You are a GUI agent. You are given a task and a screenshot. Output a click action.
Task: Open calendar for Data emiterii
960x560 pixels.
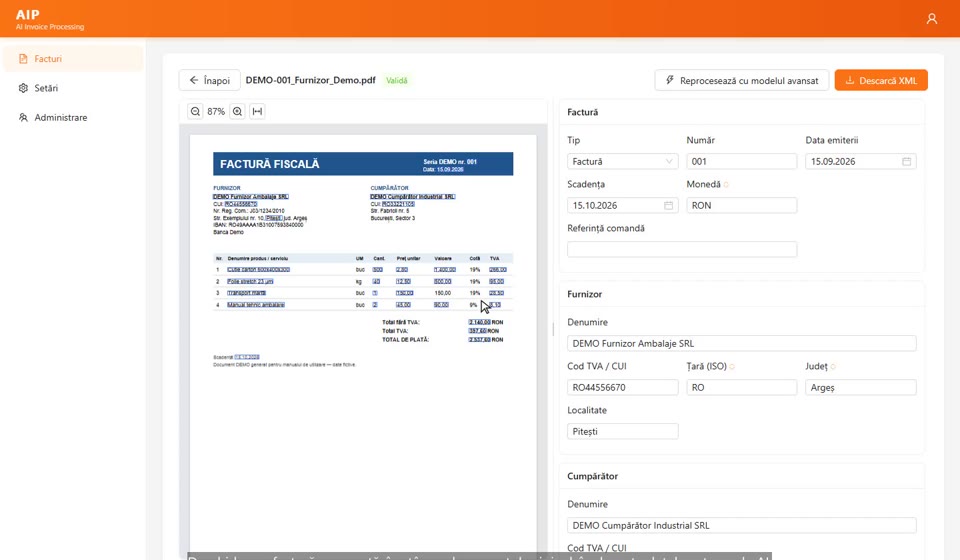(x=906, y=162)
